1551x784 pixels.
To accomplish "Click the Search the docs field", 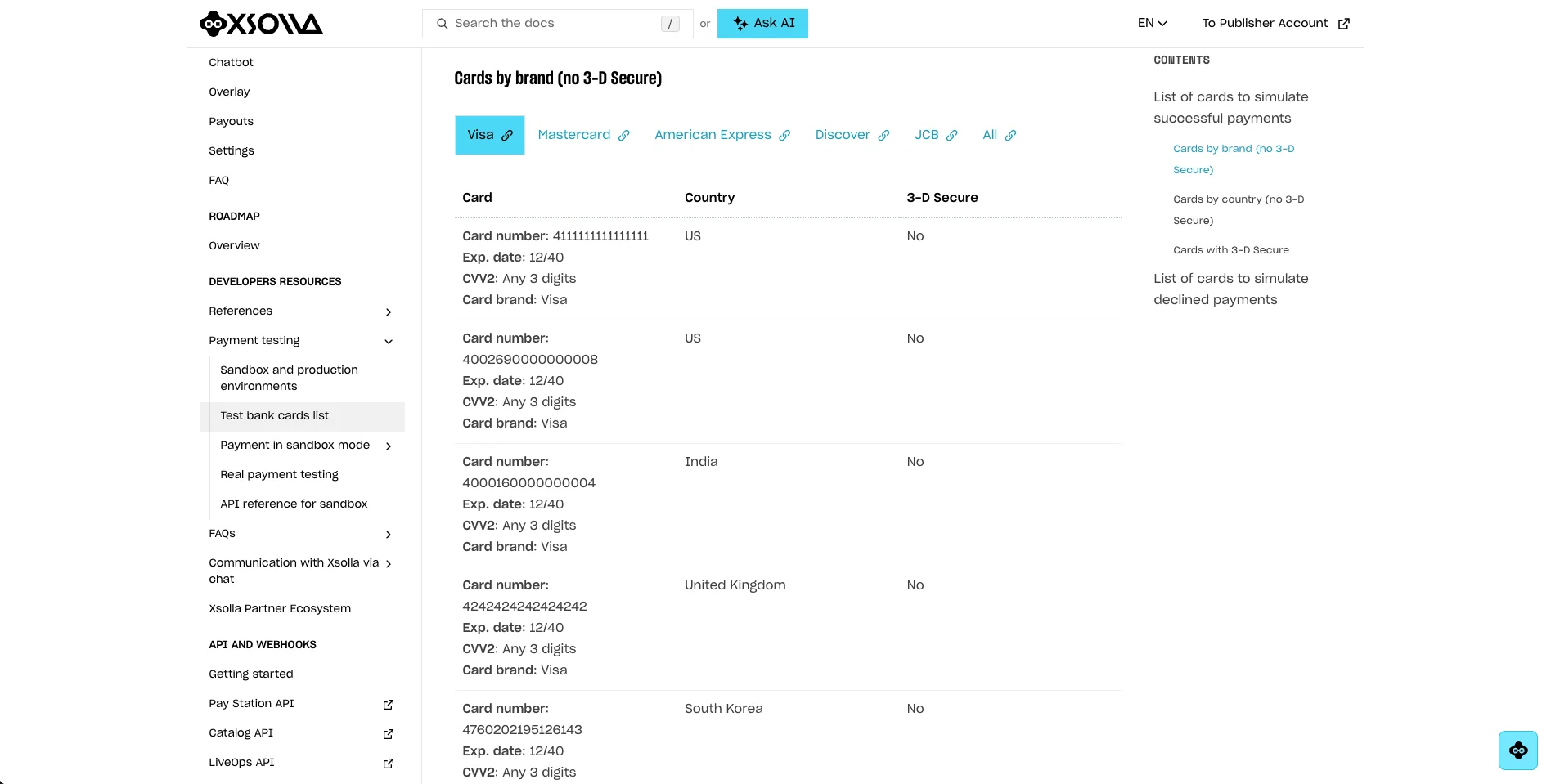I will click(557, 24).
